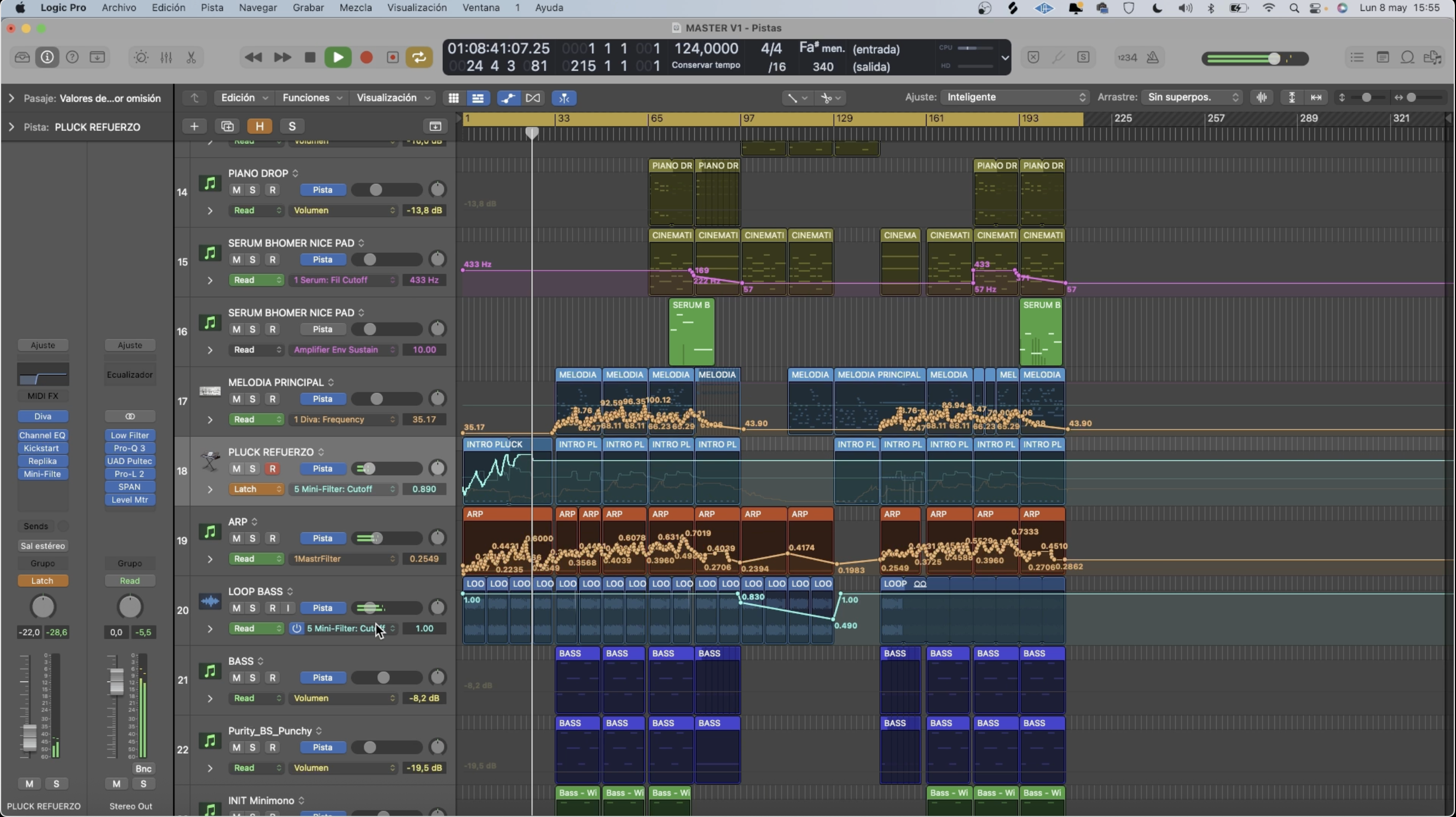1456x817 pixels.
Task: Mute the PIANO DROP track
Action: tap(236, 190)
